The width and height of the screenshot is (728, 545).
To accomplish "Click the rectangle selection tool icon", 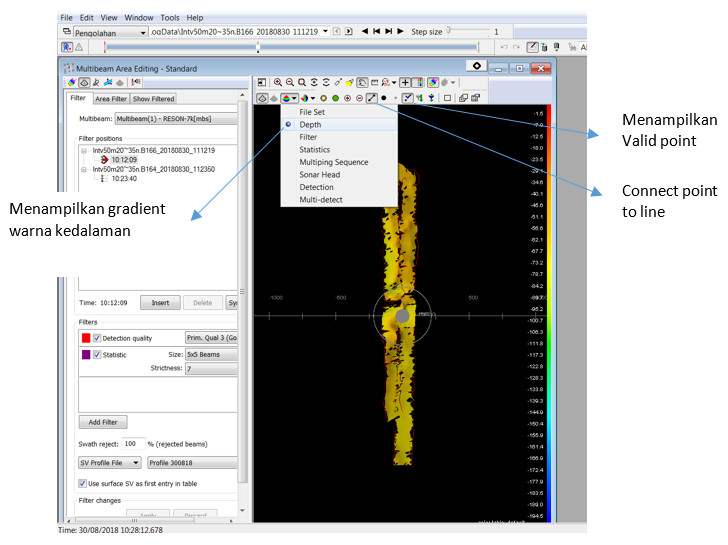I will (x=447, y=98).
